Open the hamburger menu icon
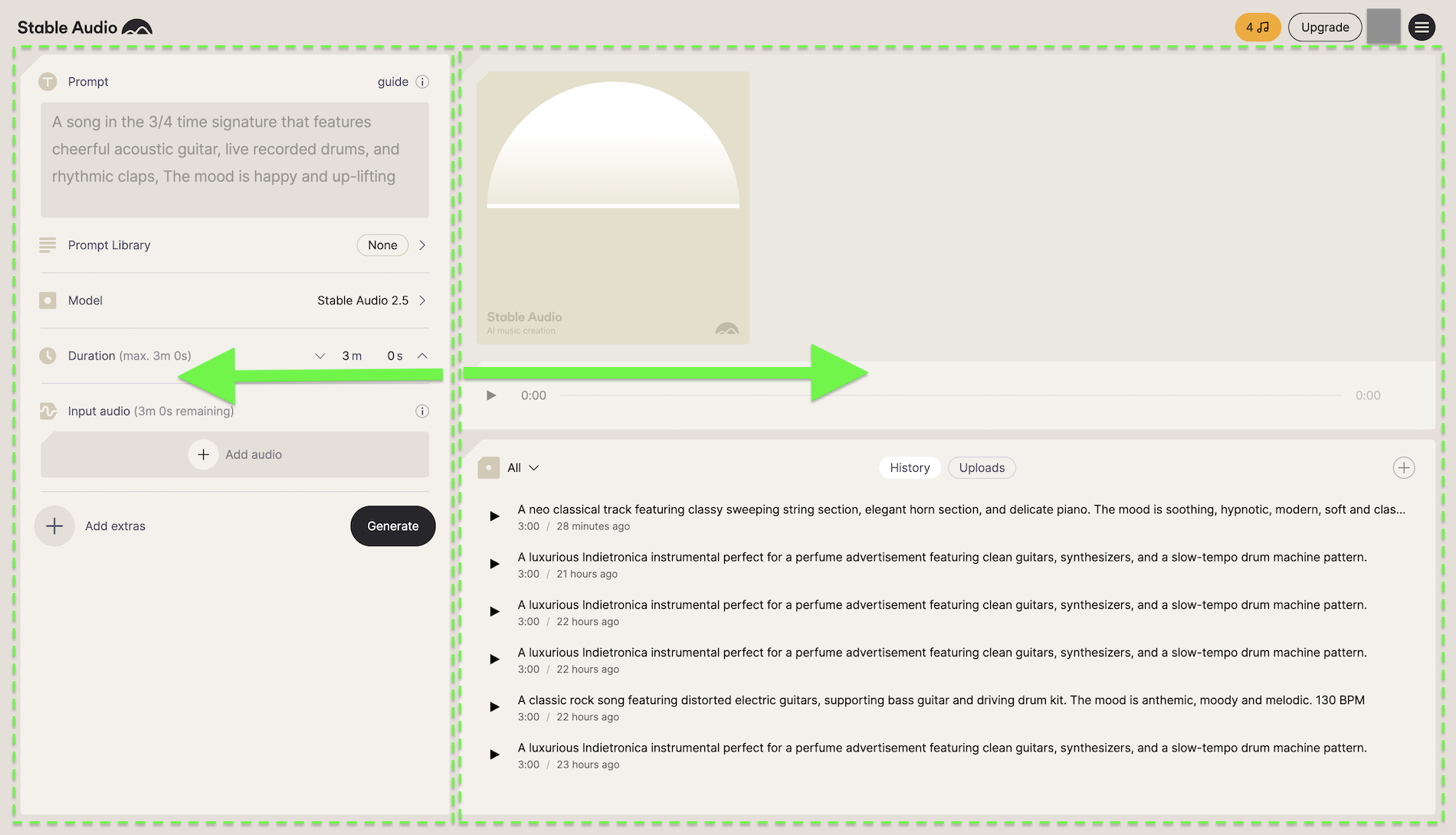 [1422, 28]
